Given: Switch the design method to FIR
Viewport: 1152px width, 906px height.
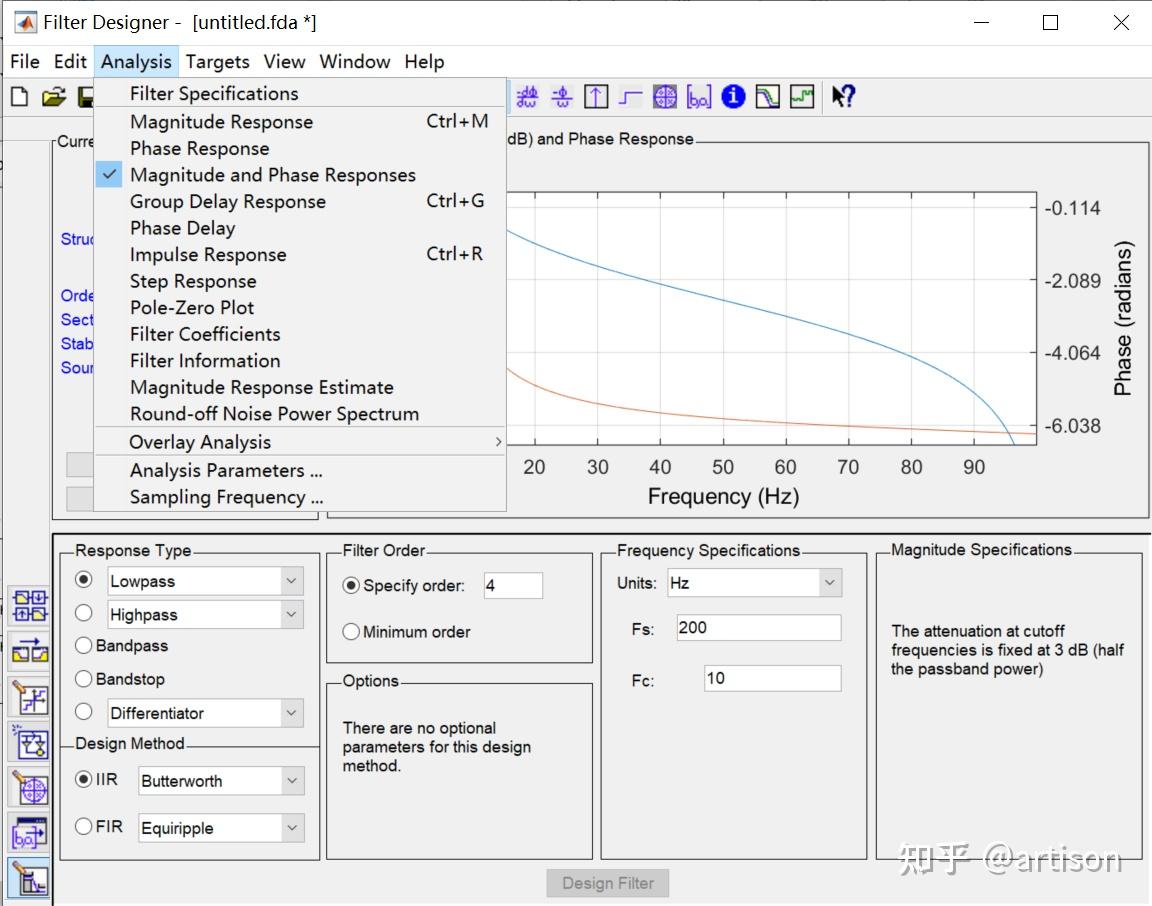Looking at the screenshot, I should [84, 827].
